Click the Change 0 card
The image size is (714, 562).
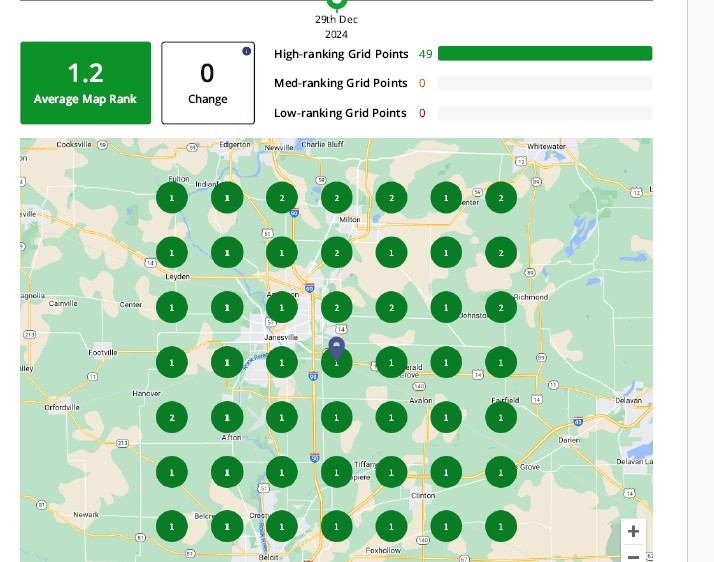click(208, 83)
